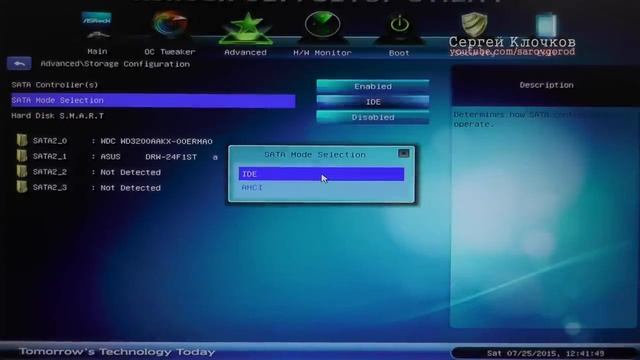Choose IDE in the popup list
640x360 pixels.
[x=322, y=174]
